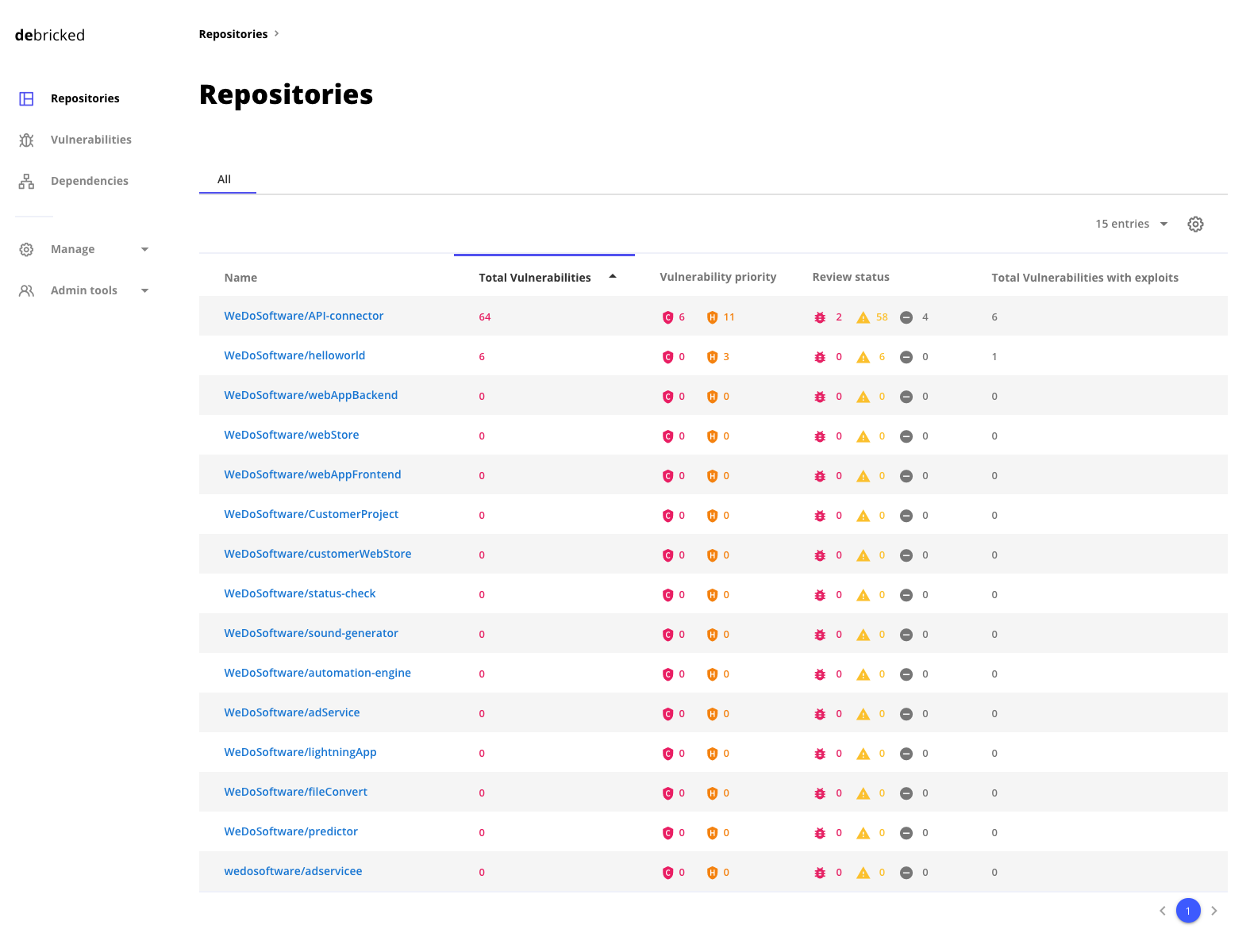Open WeDoSoftware/webAppBackend repository
1250x952 pixels.
(x=311, y=395)
